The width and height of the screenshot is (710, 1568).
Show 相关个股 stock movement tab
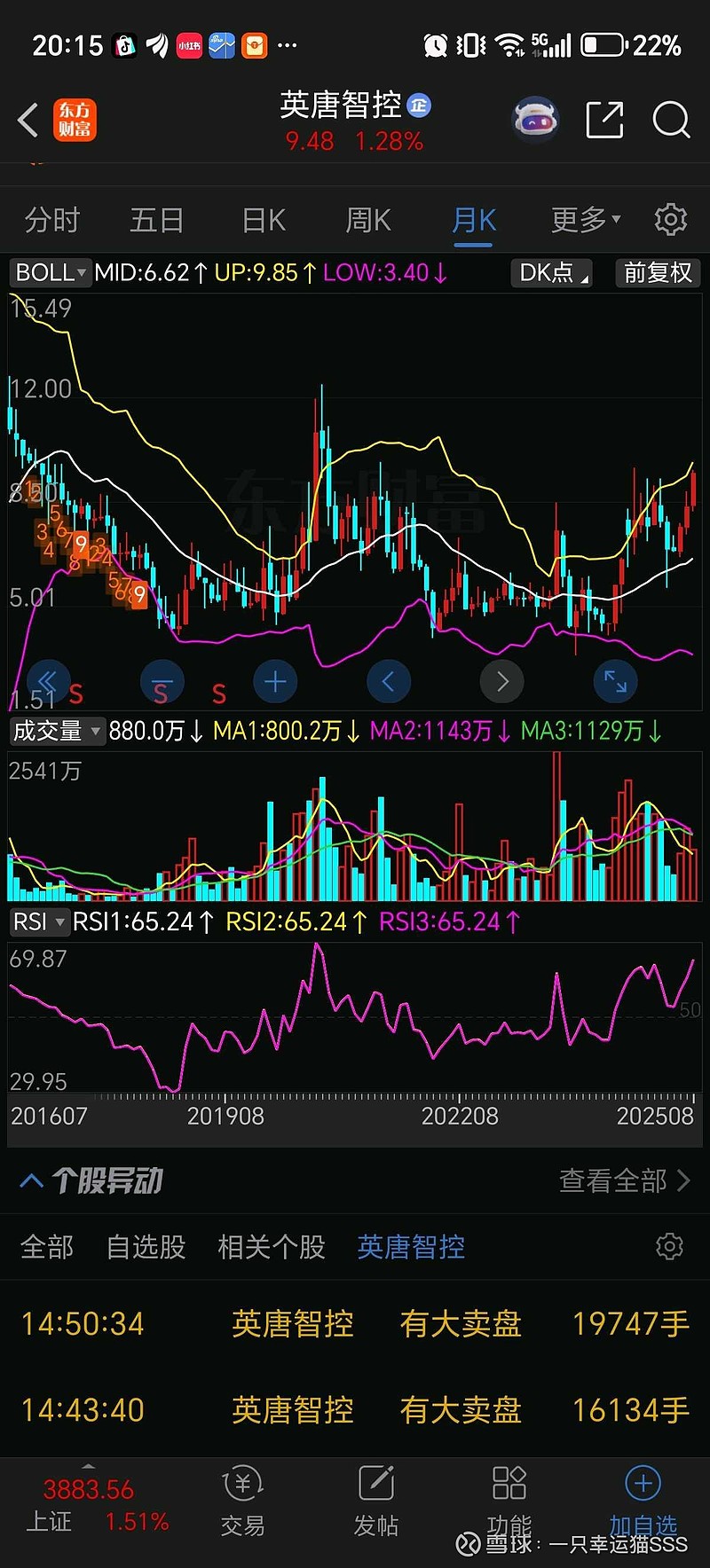[272, 1247]
